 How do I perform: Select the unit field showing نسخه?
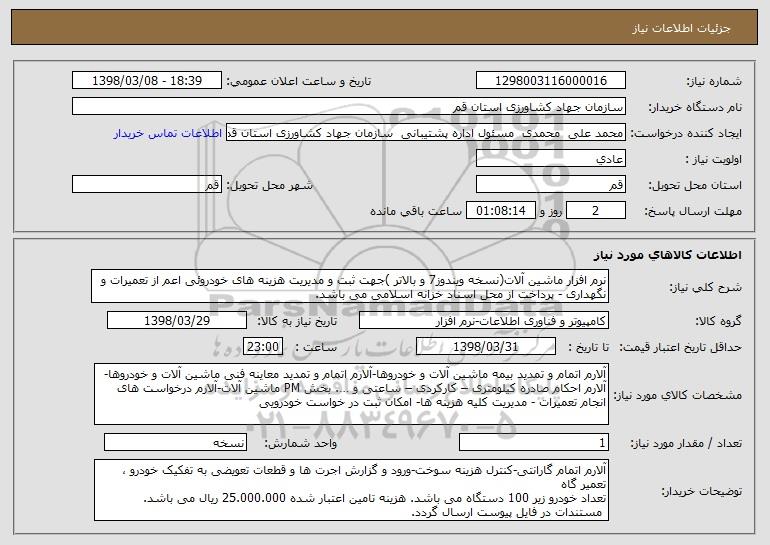[175, 442]
